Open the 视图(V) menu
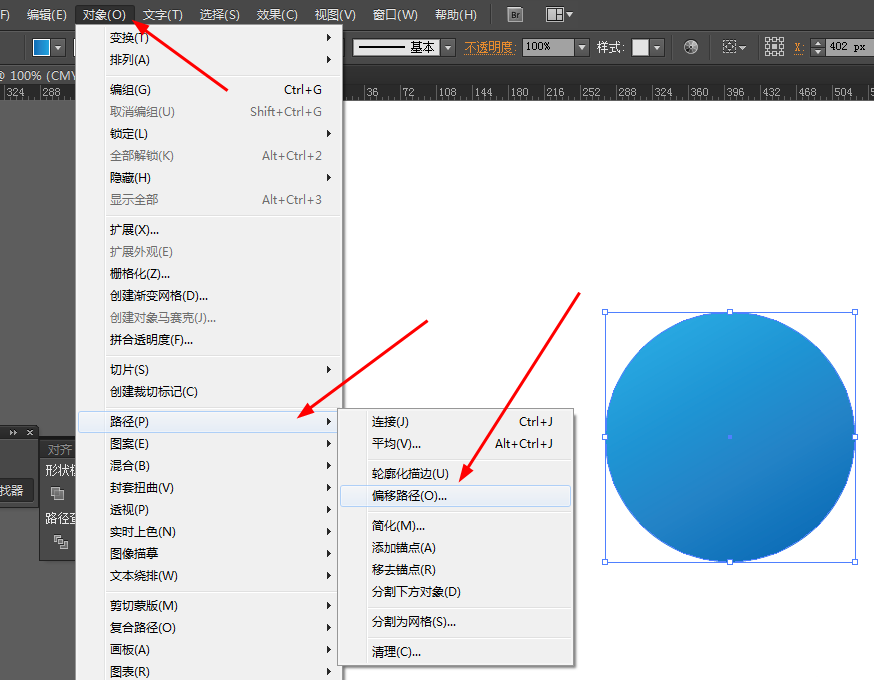 [335, 14]
